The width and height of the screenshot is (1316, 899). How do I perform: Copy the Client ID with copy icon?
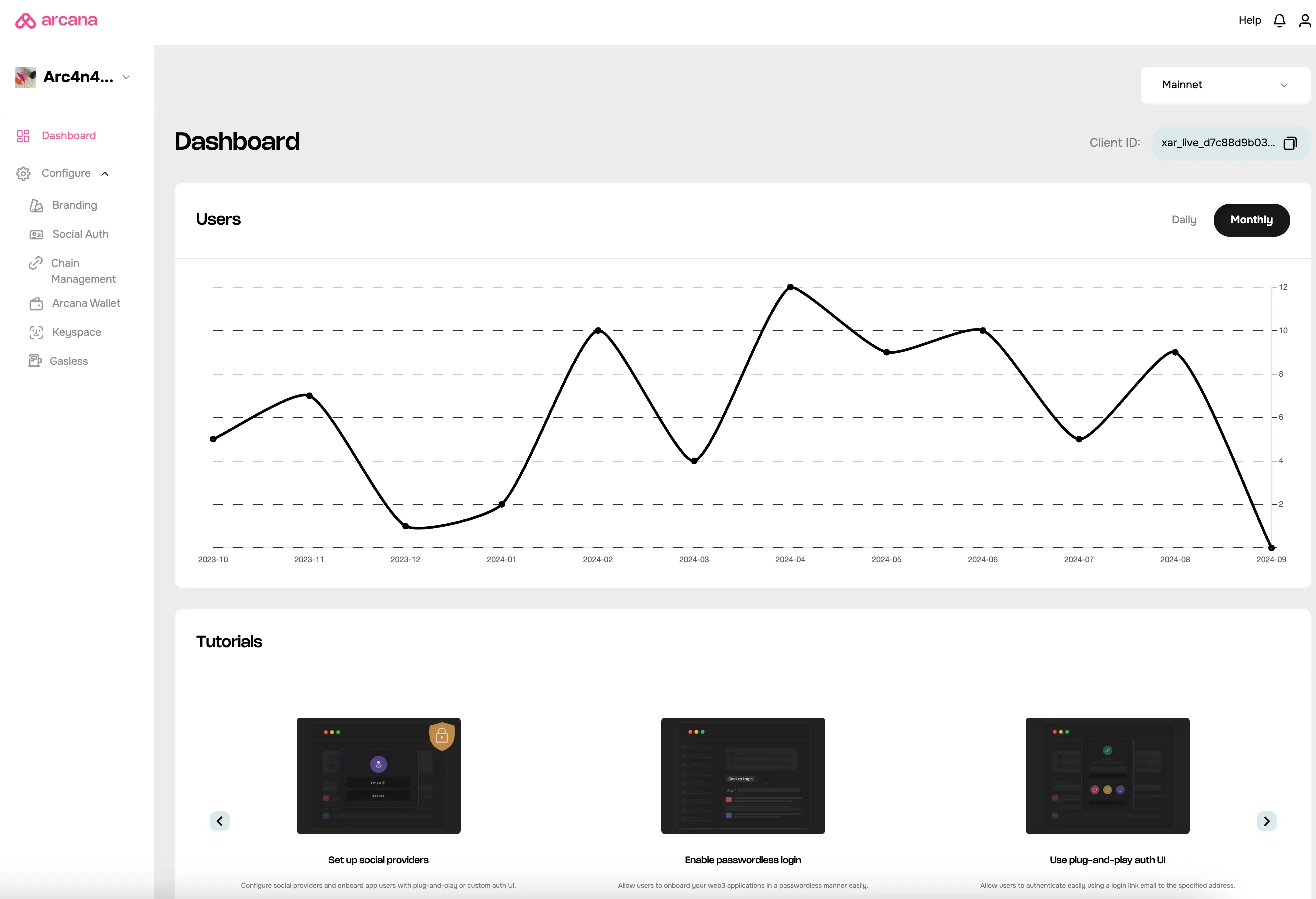coord(1290,143)
